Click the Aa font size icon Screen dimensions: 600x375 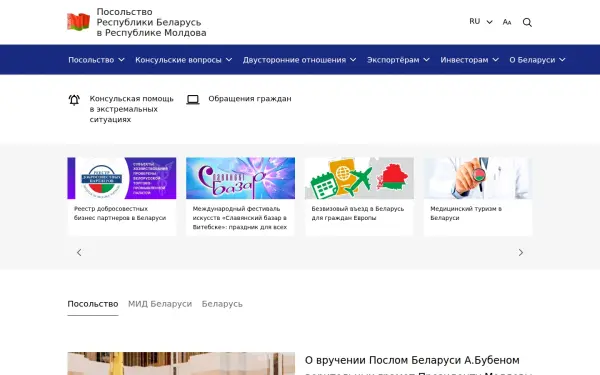[x=507, y=22]
